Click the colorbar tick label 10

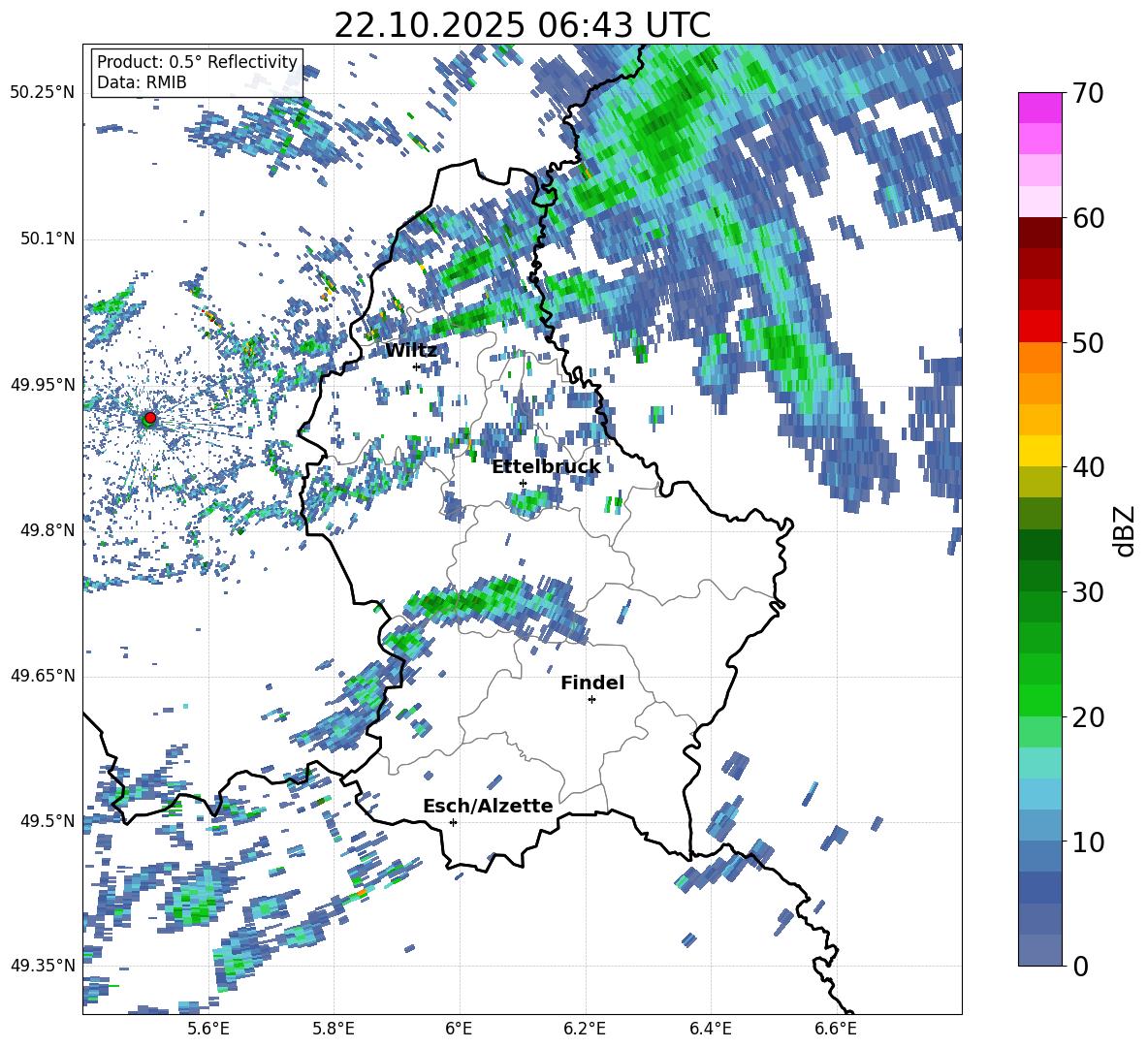click(x=1088, y=842)
